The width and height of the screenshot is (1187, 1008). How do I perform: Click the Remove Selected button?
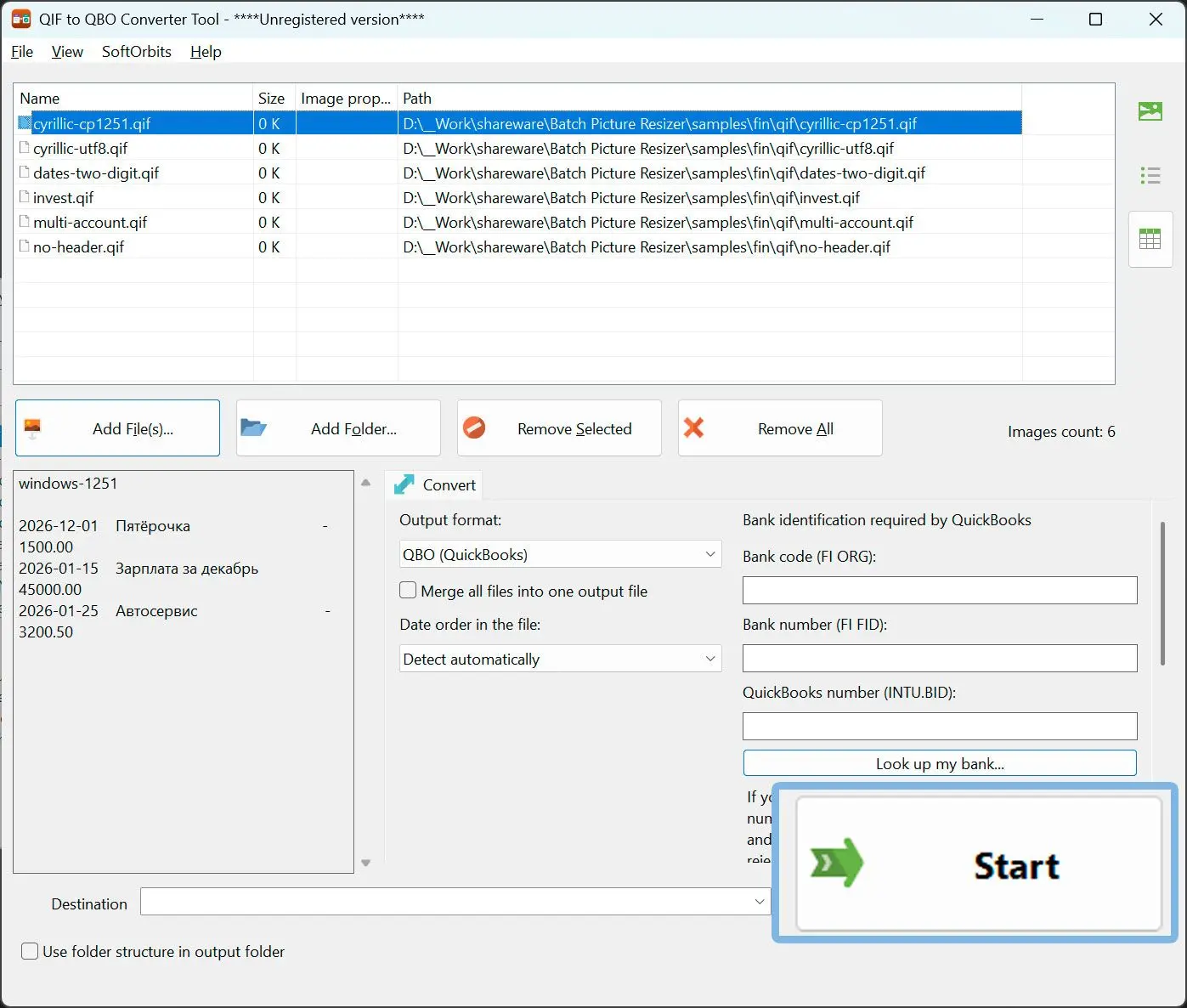pos(559,428)
